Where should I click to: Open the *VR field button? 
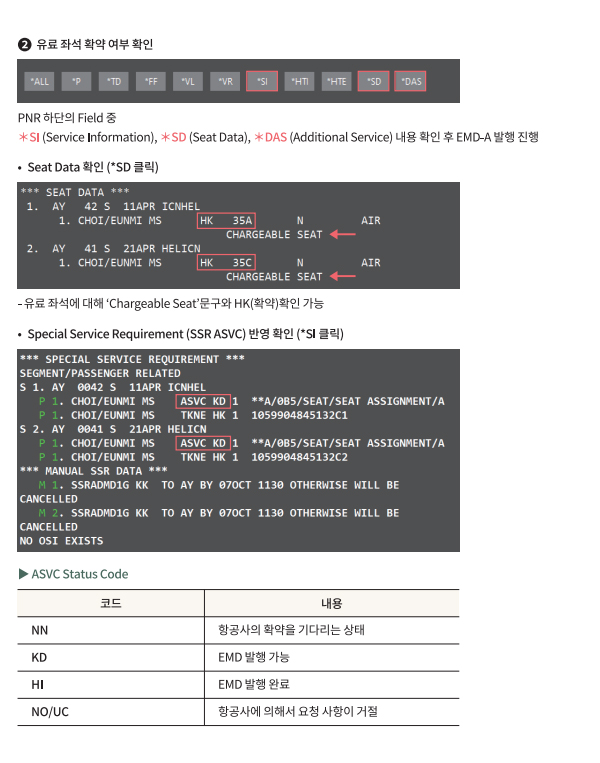[225, 81]
